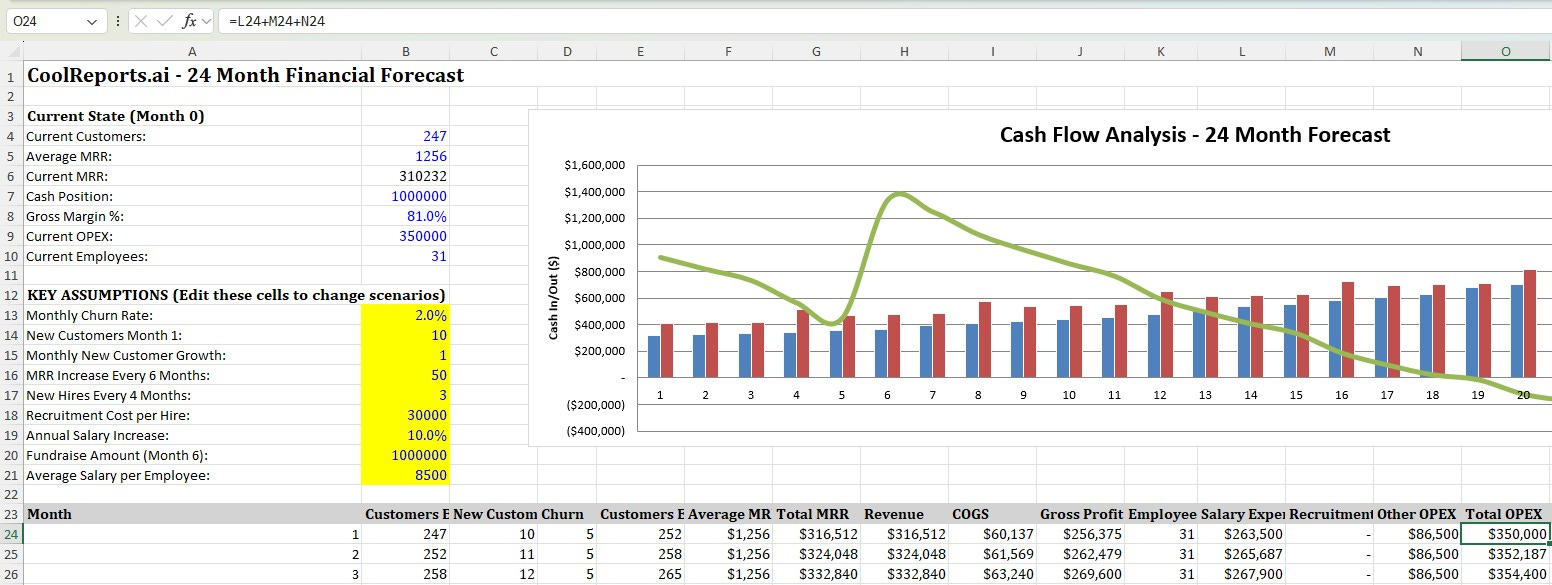Click the Current State (Month 0) heading
This screenshot has height=585, width=1552.
click(192, 116)
